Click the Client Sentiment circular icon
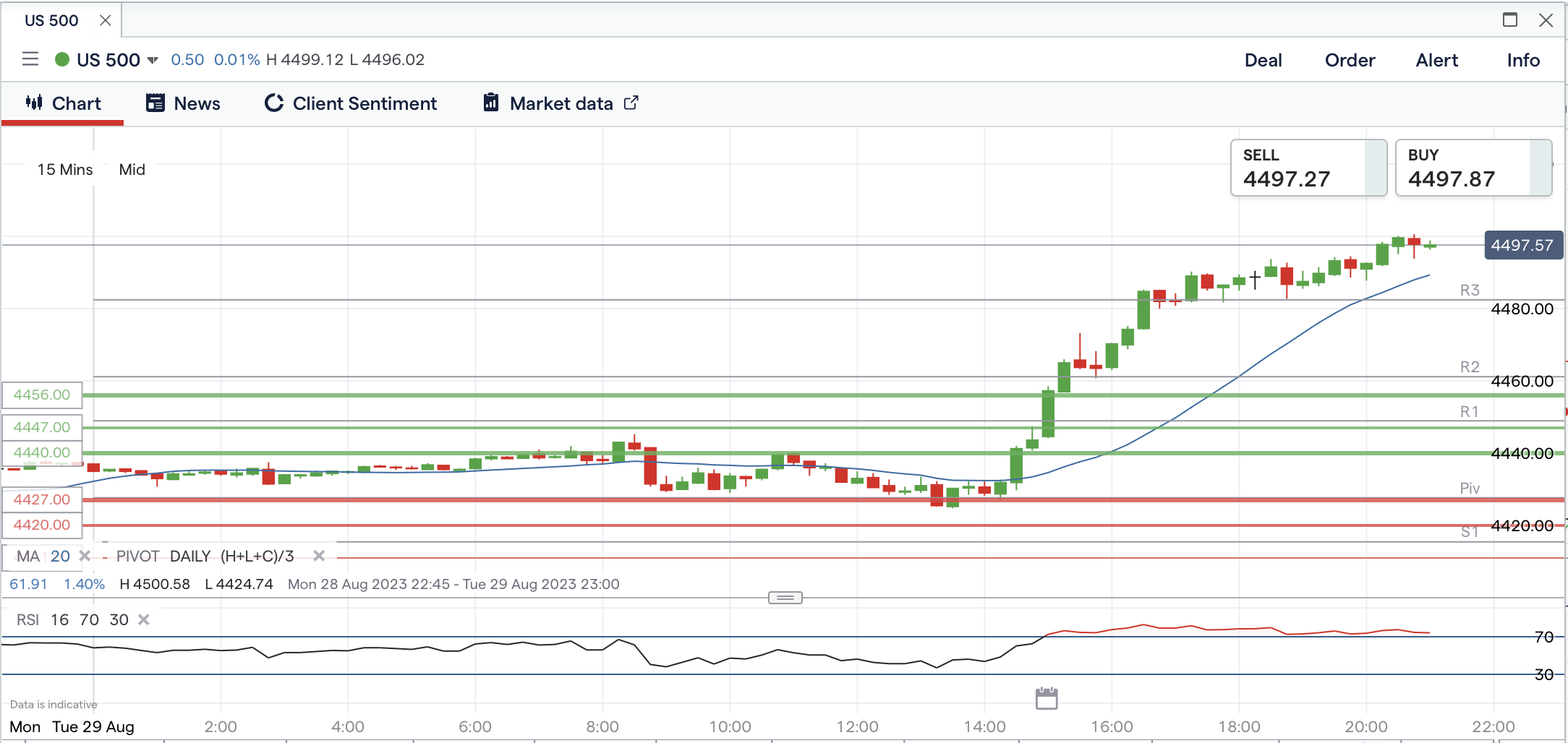The width and height of the screenshot is (1568, 743). [274, 103]
